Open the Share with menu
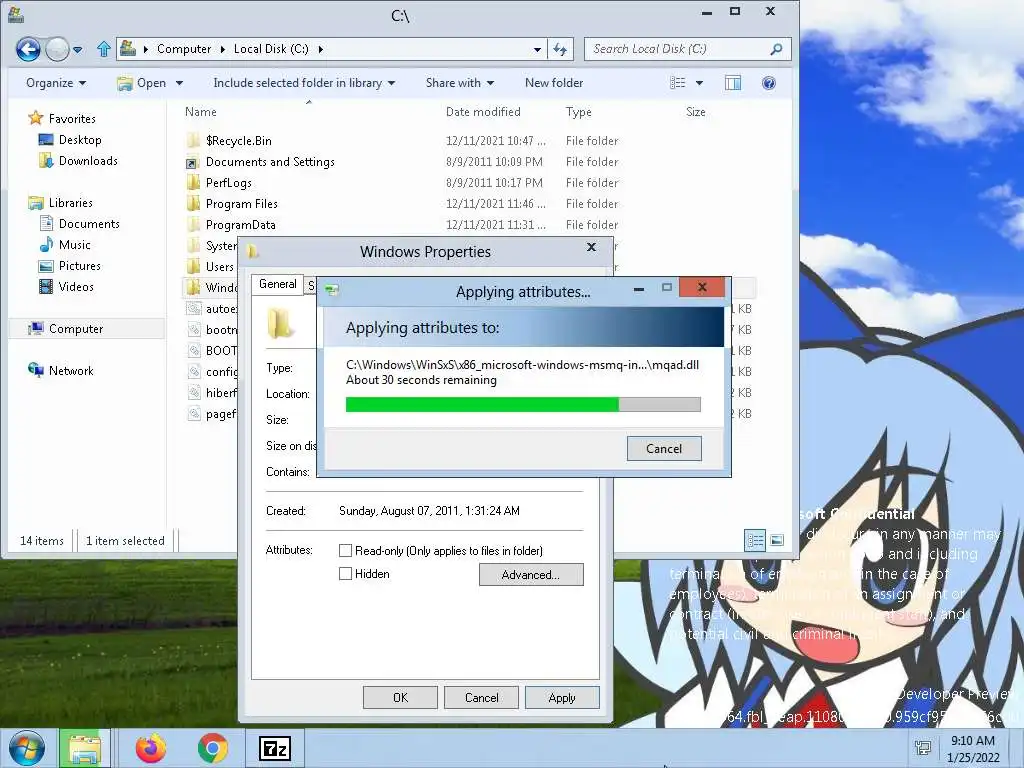The width and height of the screenshot is (1024, 768). pos(460,83)
